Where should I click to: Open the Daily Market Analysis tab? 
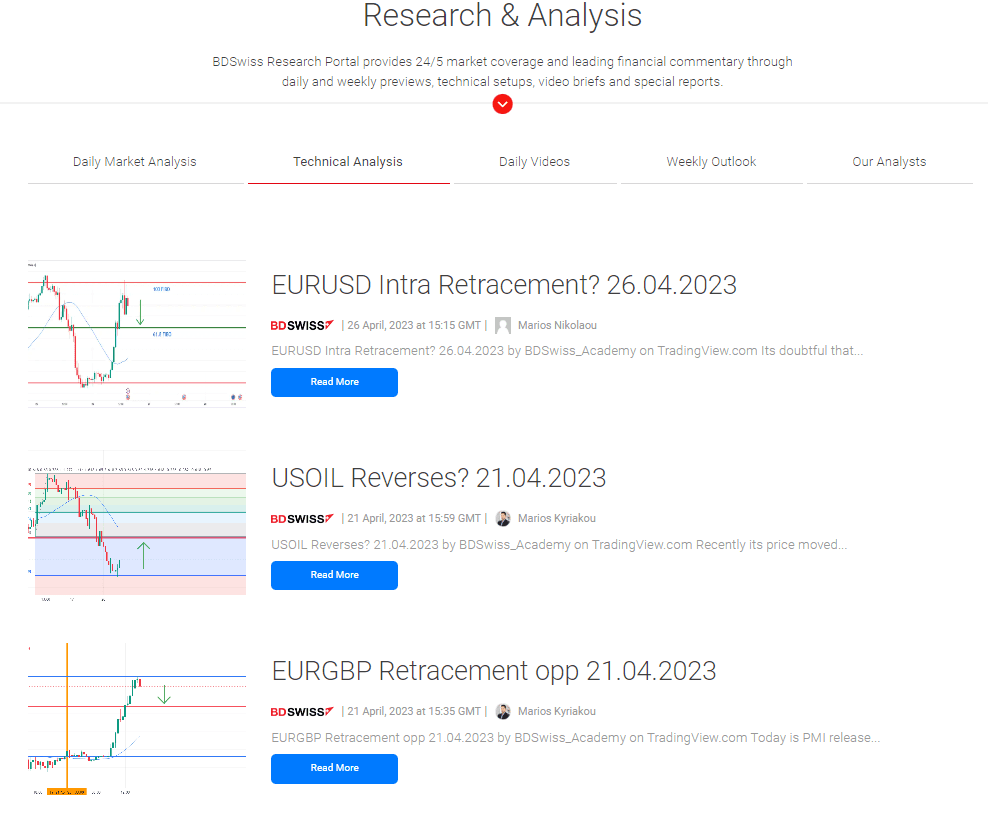(x=135, y=162)
